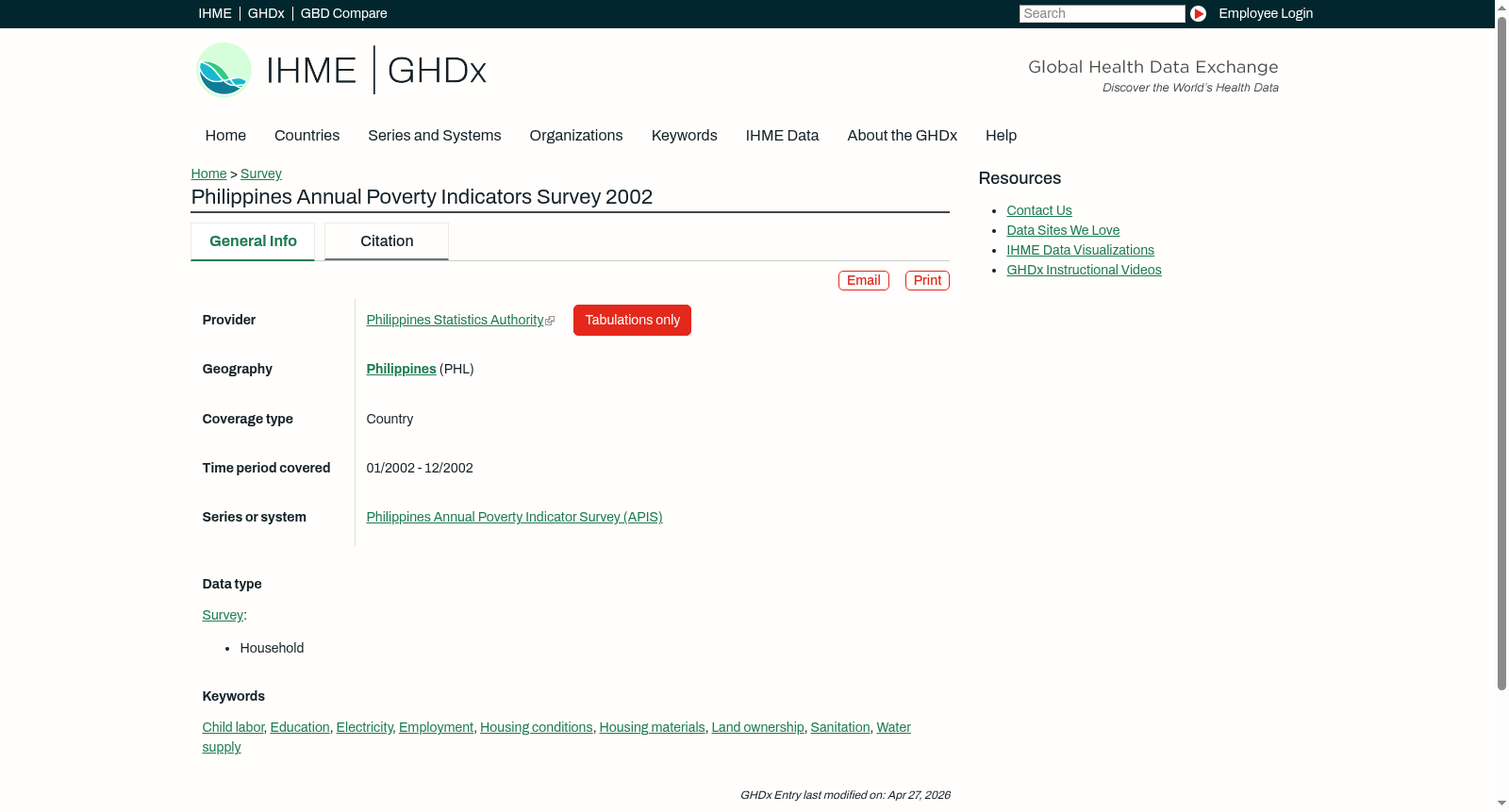Click the Tabulations only red button
Screen dimensions: 1509x812
click(x=632, y=320)
